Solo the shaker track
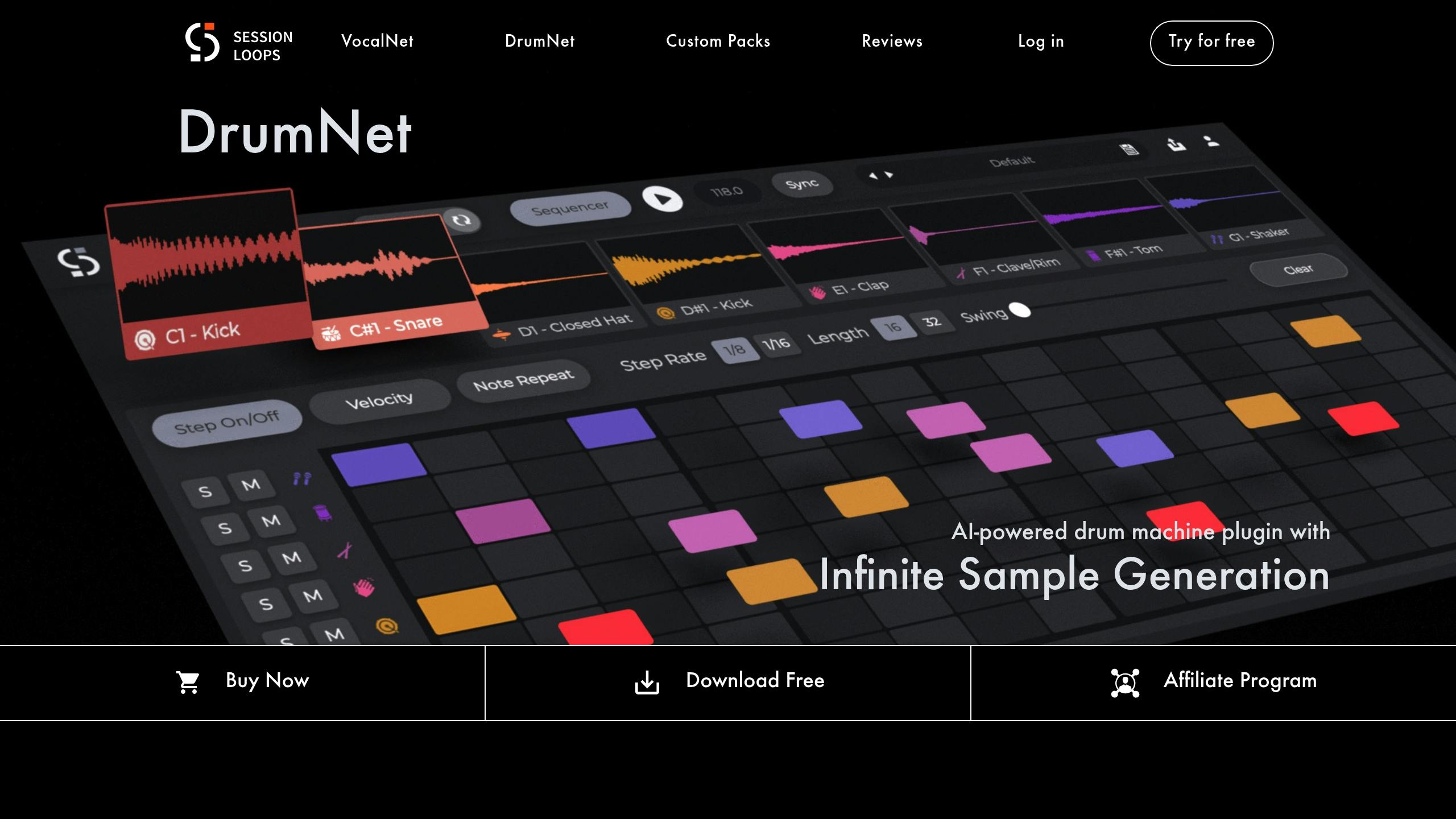Screen dimensions: 1456x819 205,492
